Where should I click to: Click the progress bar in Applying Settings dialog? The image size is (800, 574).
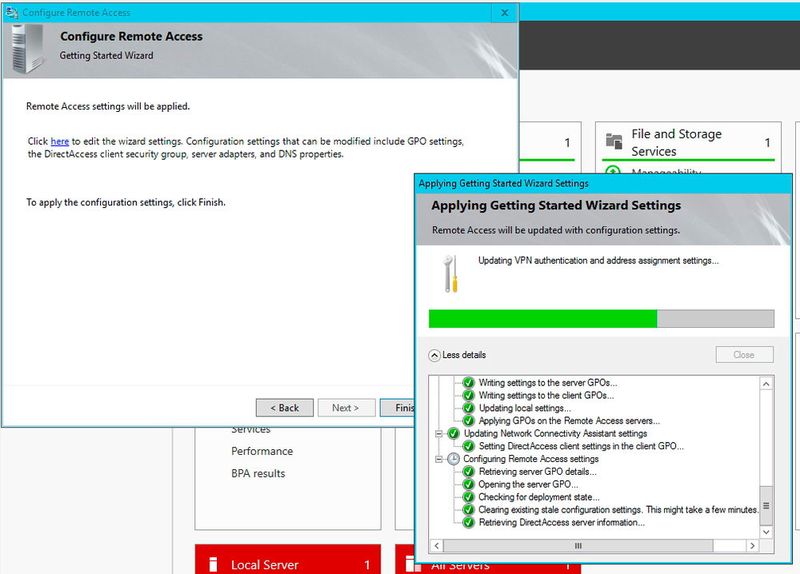(x=602, y=318)
